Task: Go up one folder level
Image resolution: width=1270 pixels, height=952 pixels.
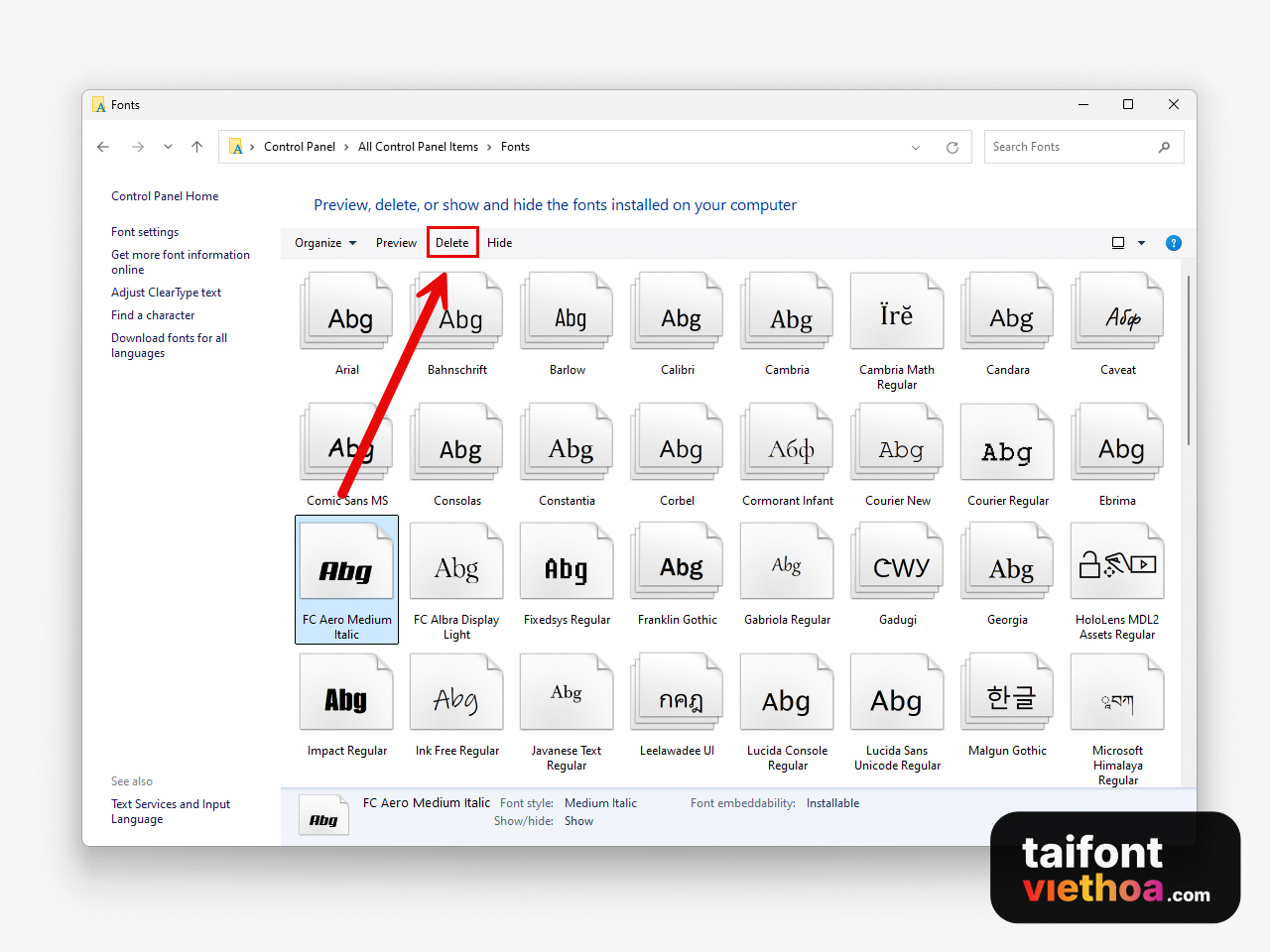Action: (x=196, y=147)
